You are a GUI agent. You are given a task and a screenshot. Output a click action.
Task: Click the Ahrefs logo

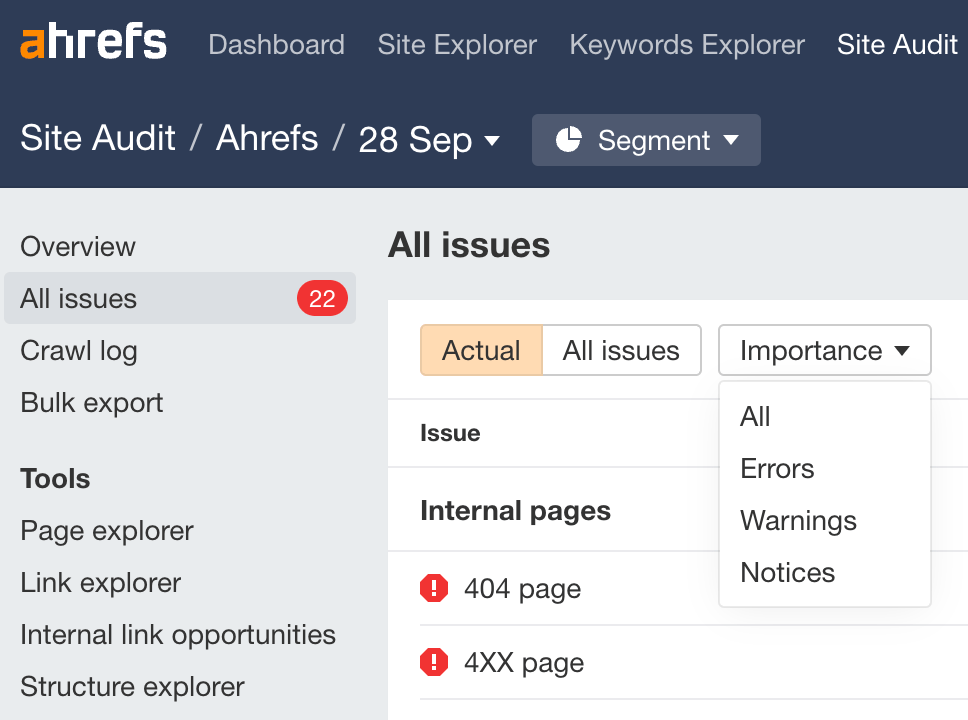(93, 42)
